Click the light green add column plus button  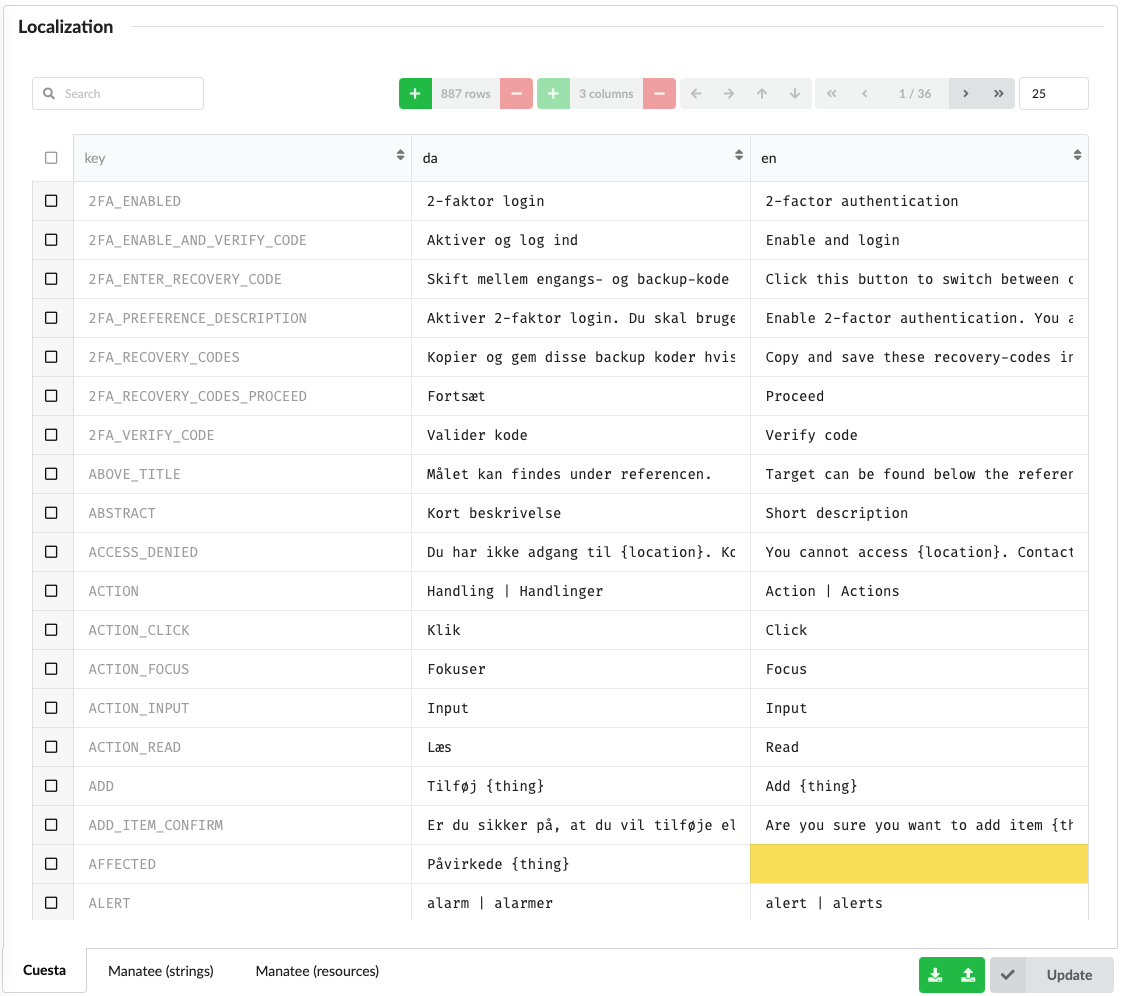(x=553, y=94)
